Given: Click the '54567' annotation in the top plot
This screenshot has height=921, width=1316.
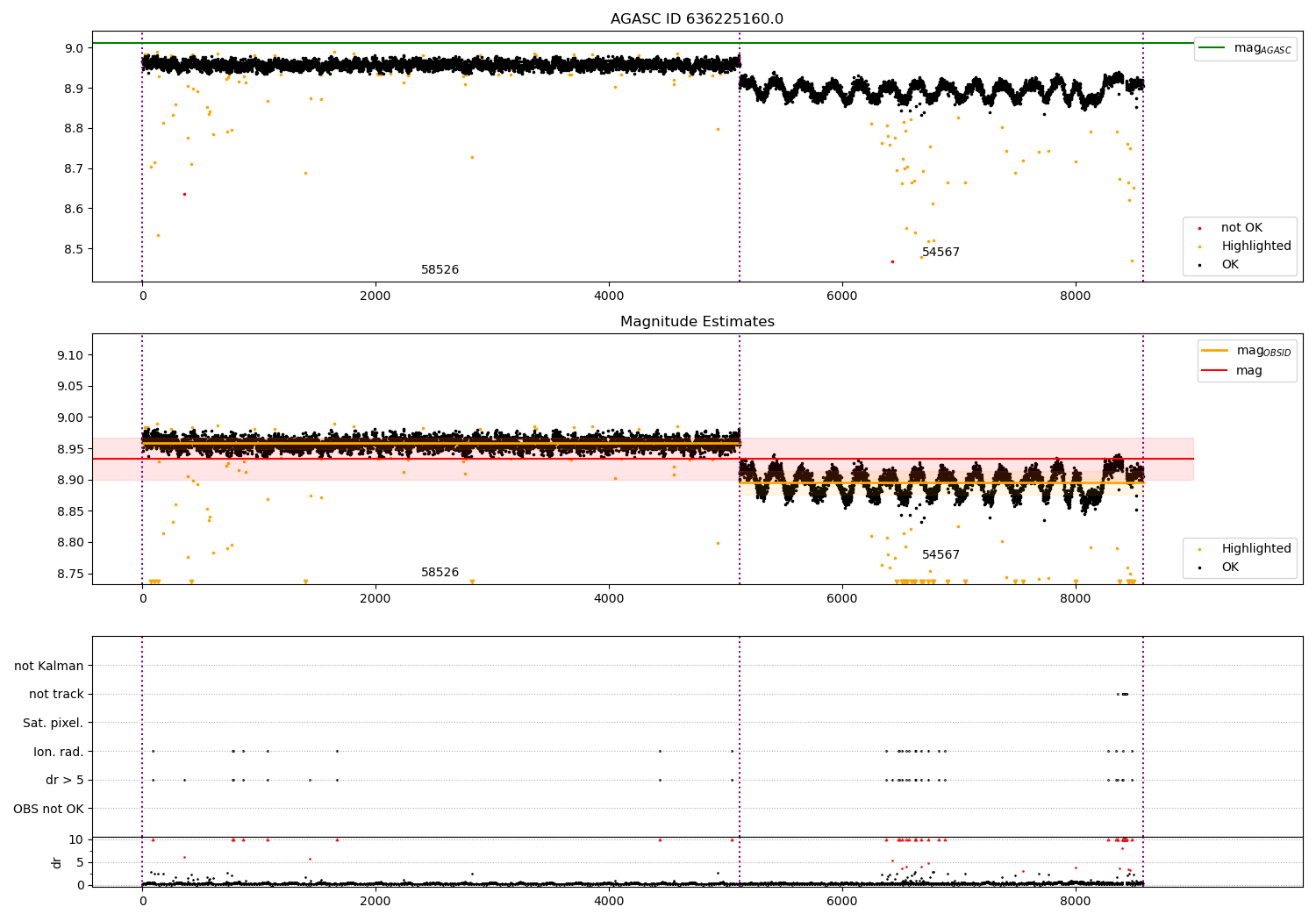Looking at the screenshot, I should point(941,252).
